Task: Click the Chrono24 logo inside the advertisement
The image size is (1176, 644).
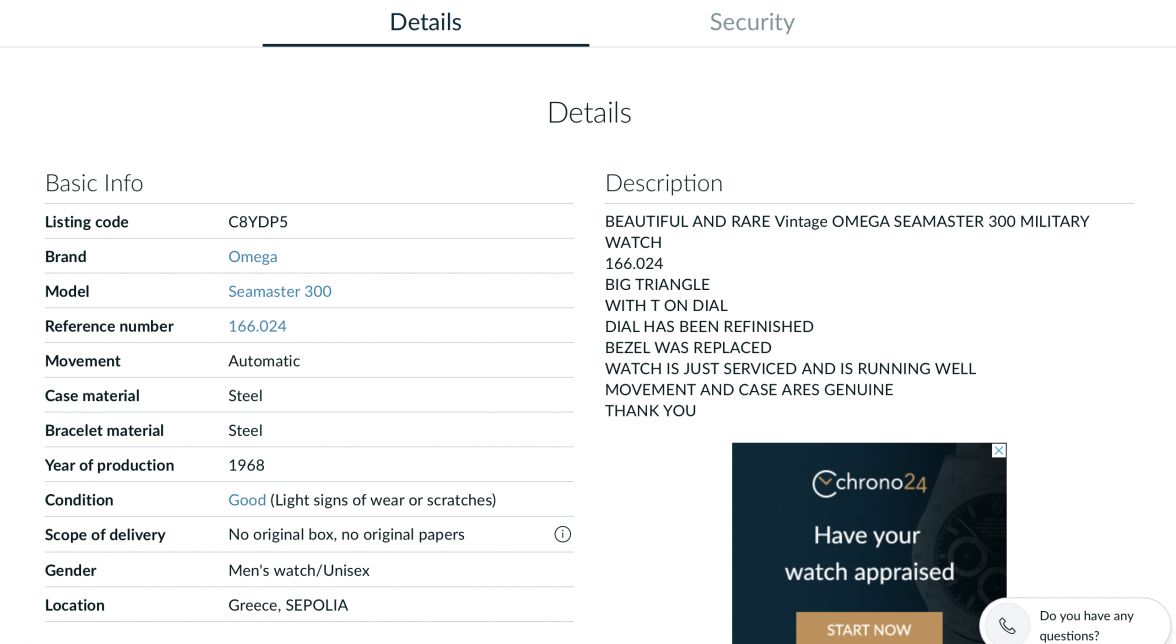Action: (868, 481)
